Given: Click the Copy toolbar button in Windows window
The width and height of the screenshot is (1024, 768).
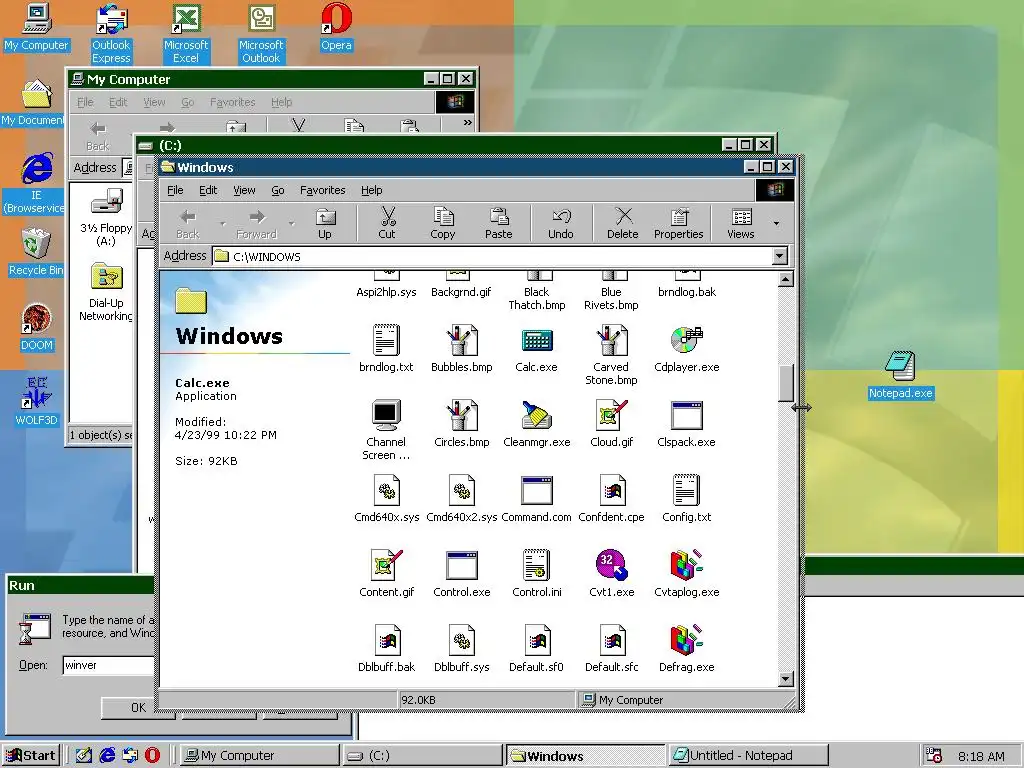Looking at the screenshot, I should [442, 224].
